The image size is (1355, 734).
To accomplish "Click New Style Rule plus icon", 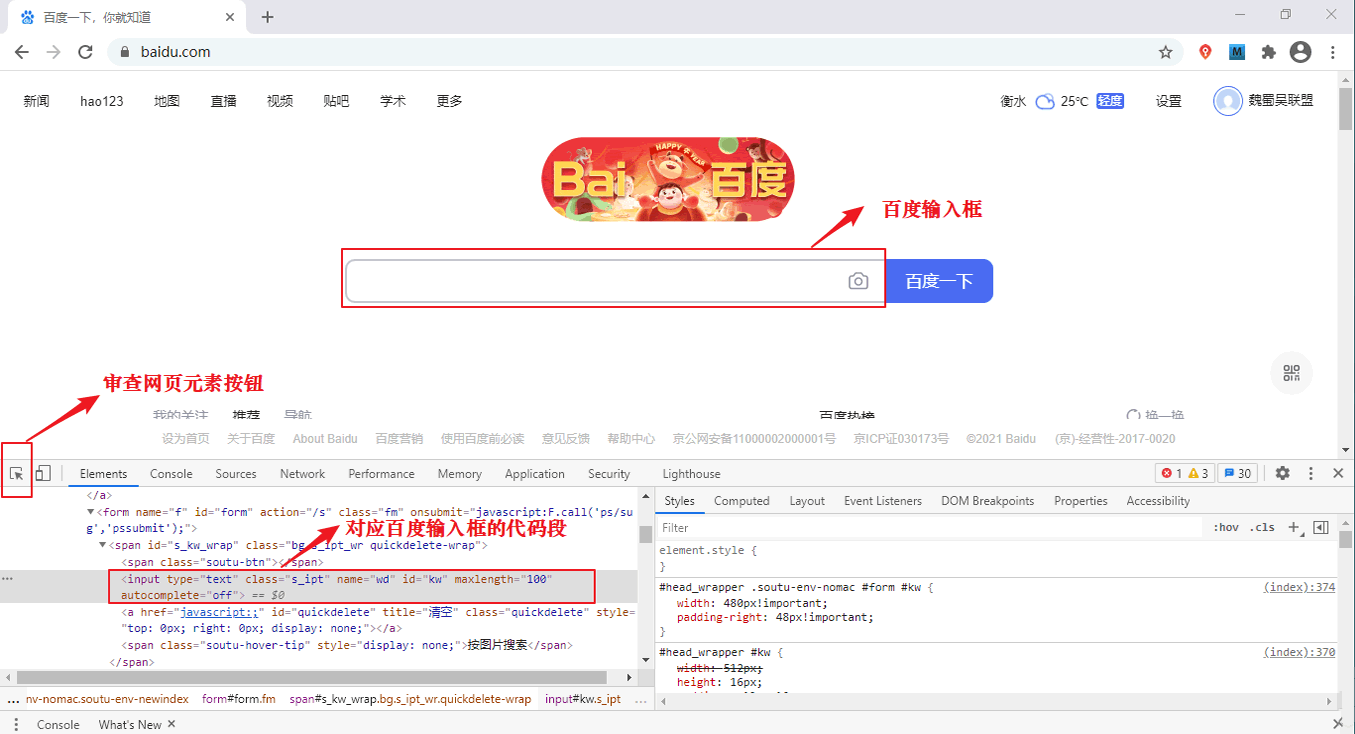I will click(1294, 527).
